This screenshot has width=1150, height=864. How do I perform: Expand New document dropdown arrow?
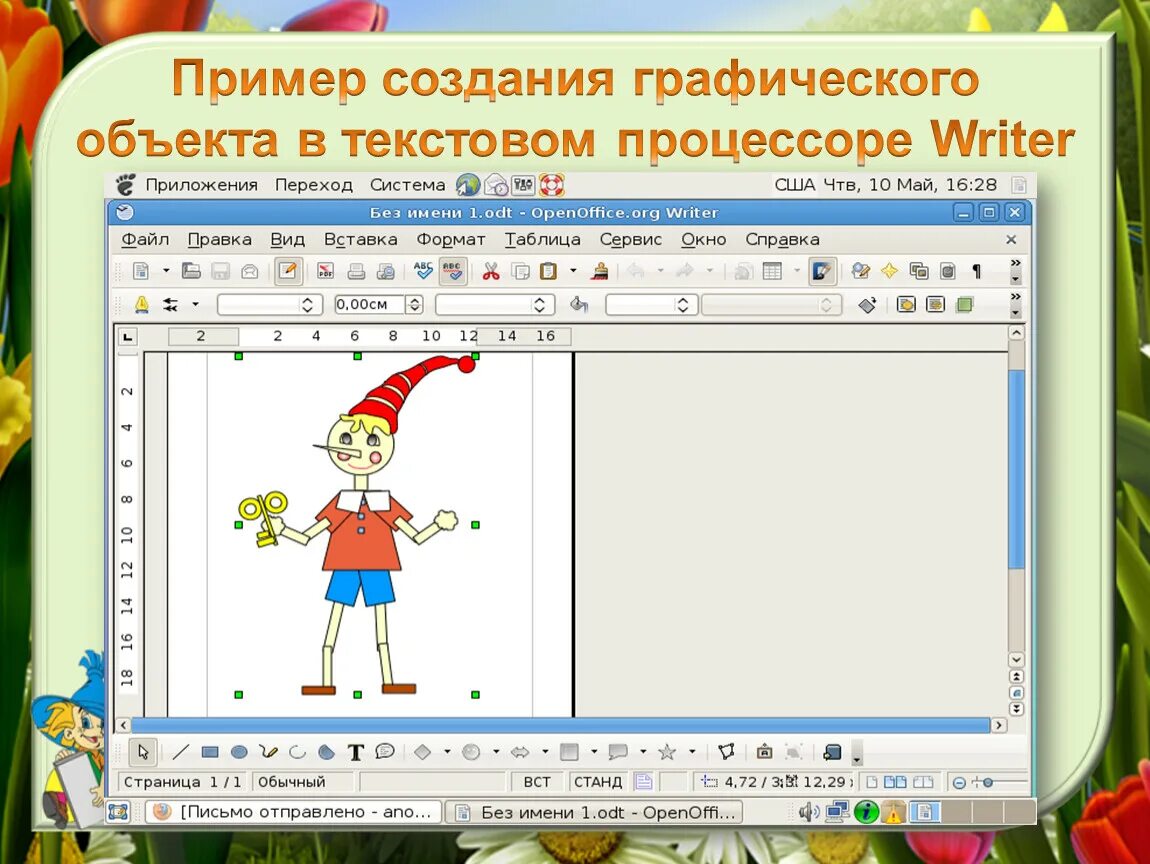click(x=166, y=271)
